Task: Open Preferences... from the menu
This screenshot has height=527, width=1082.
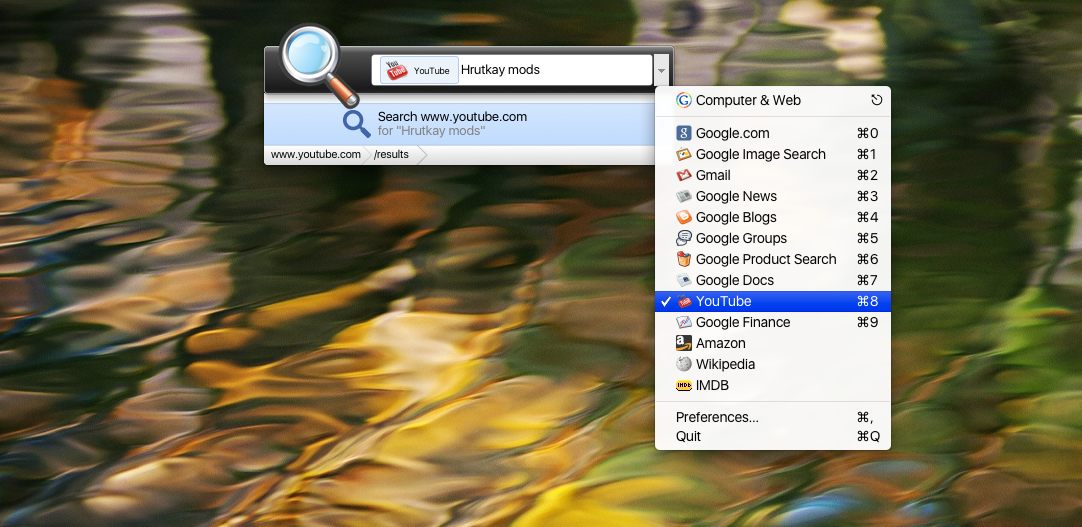Action: coord(717,417)
